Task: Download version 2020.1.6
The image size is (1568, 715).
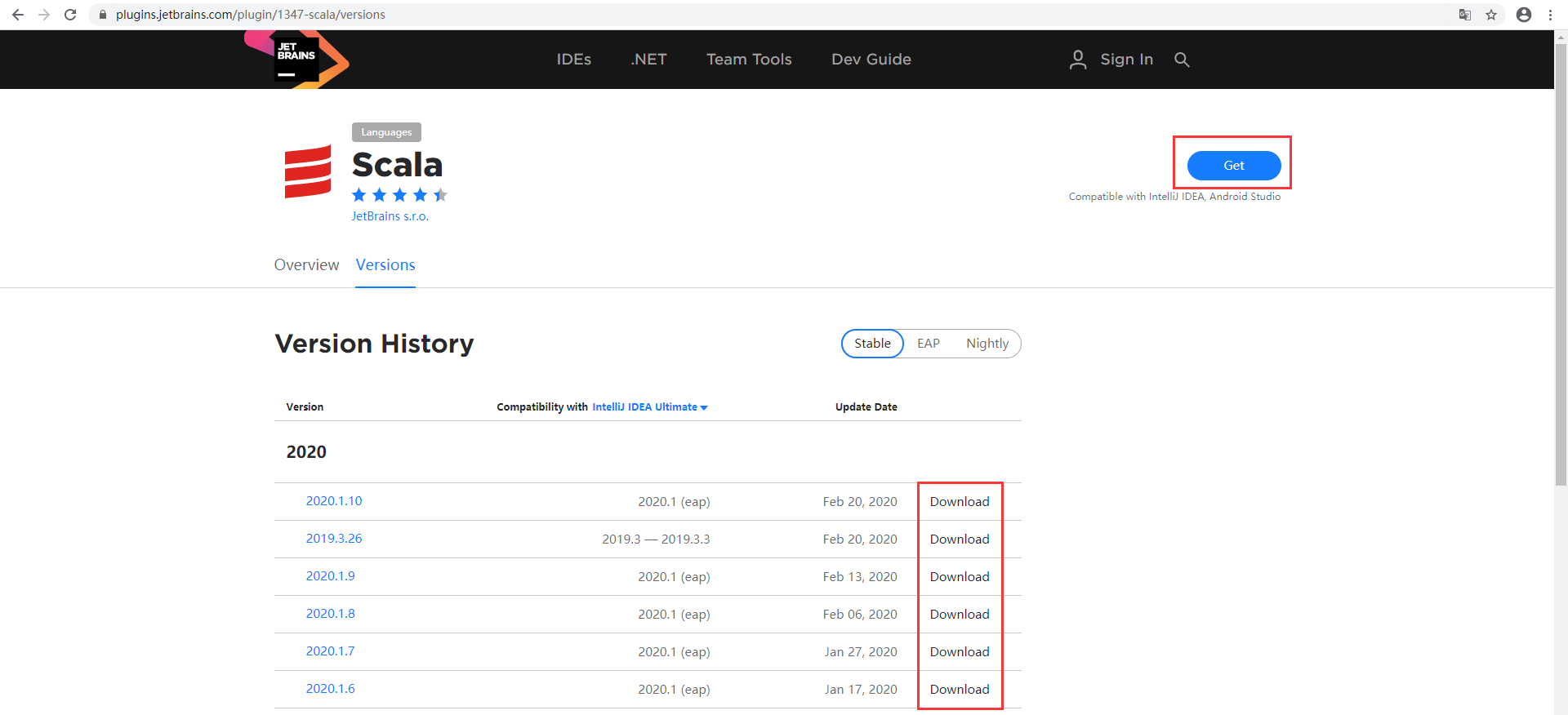Action: [960, 690]
